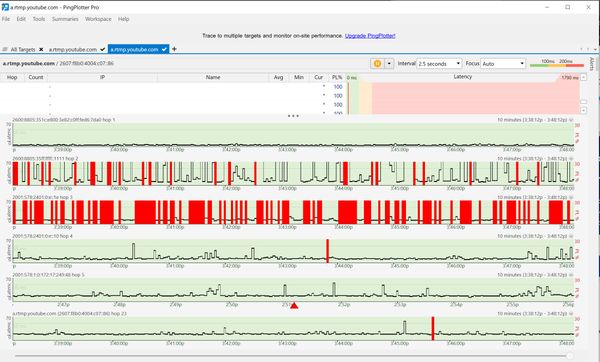600x362 pixels.
Task: Open the Interval 2.5 seconds dropdown
Action: 439,64
